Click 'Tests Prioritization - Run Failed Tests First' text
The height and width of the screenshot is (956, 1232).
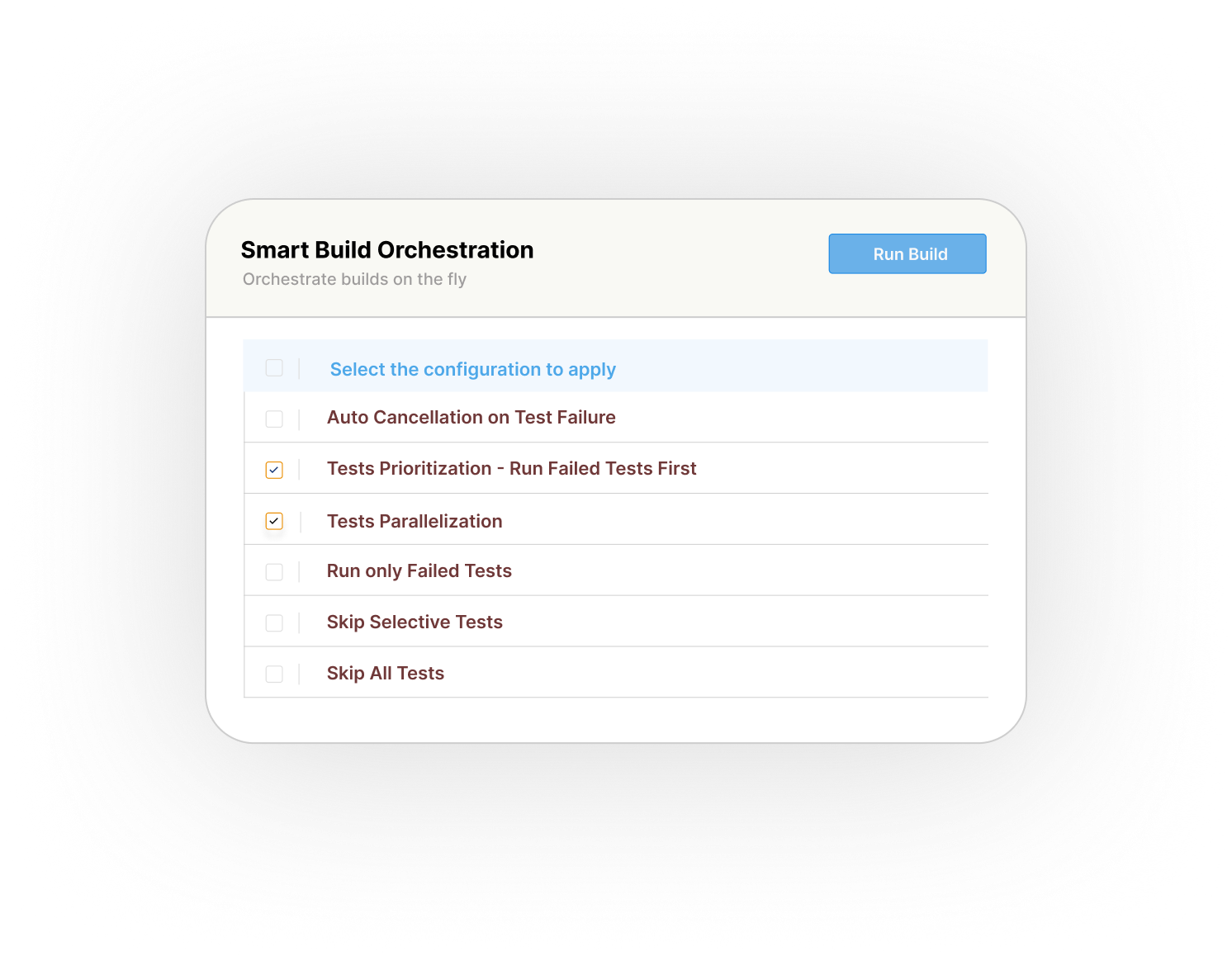pos(511,469)
